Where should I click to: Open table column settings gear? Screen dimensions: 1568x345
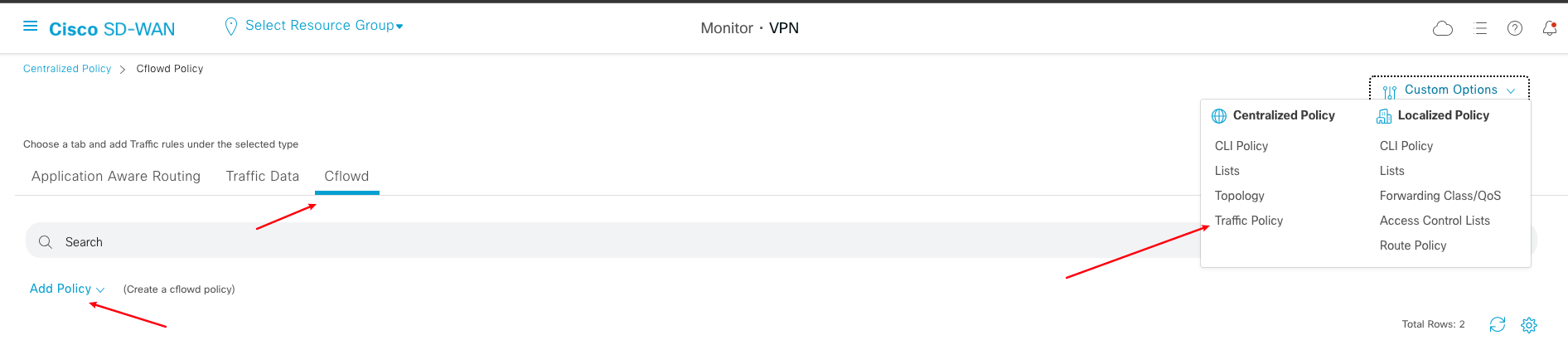click(1529, 325)
